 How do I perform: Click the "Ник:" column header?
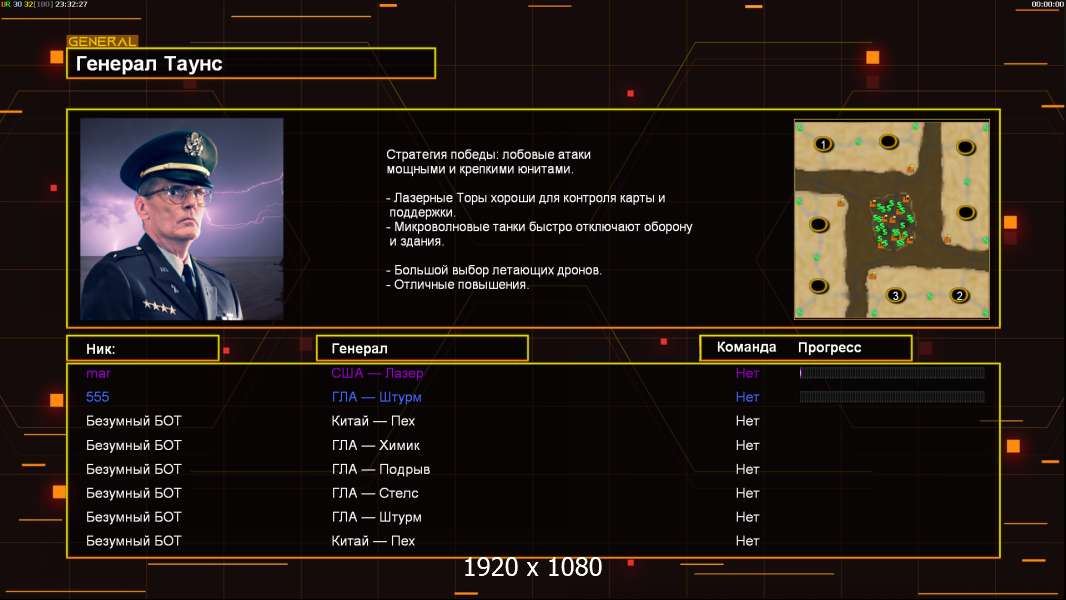143,349
